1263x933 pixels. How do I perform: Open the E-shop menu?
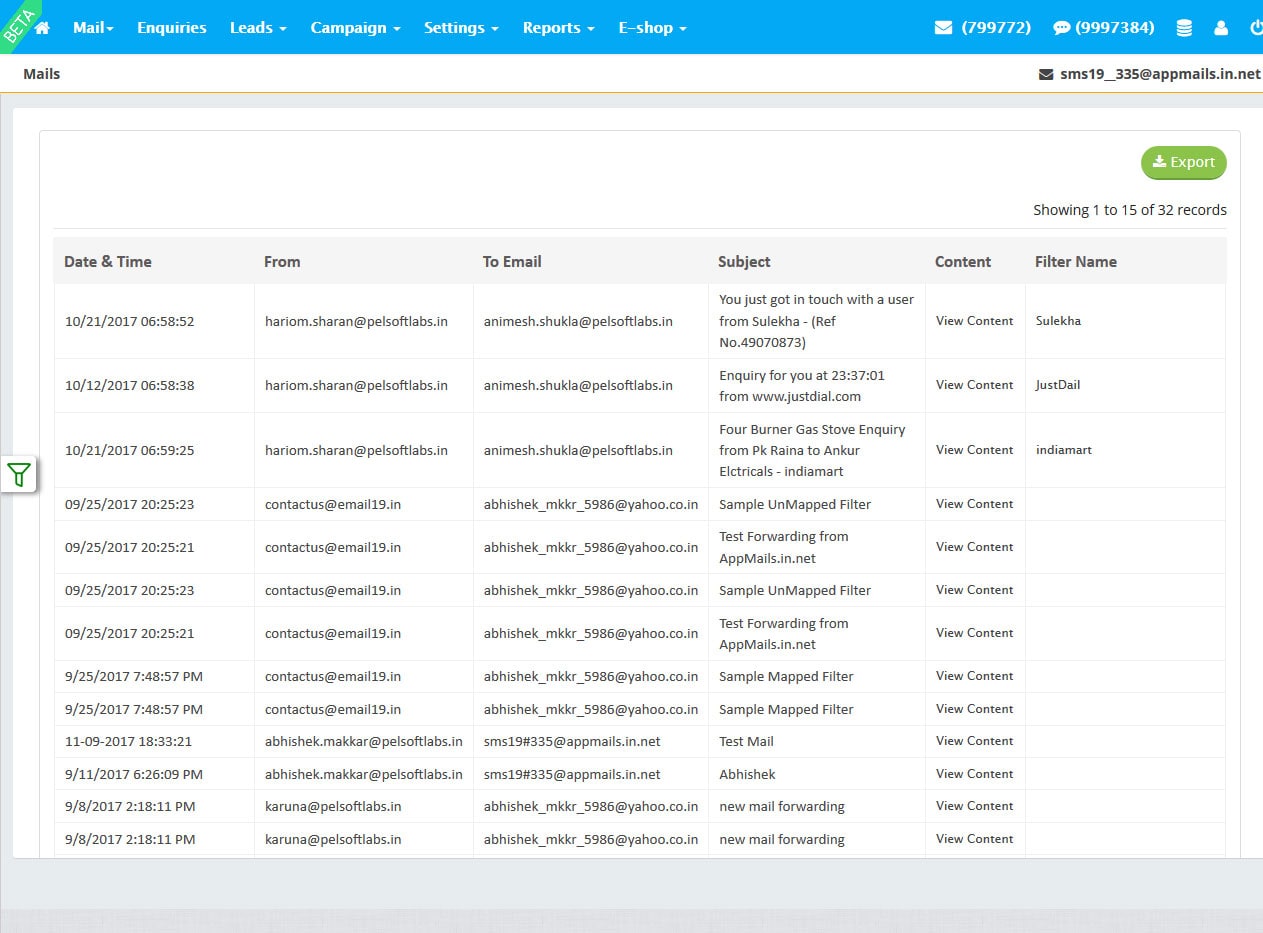652,28
